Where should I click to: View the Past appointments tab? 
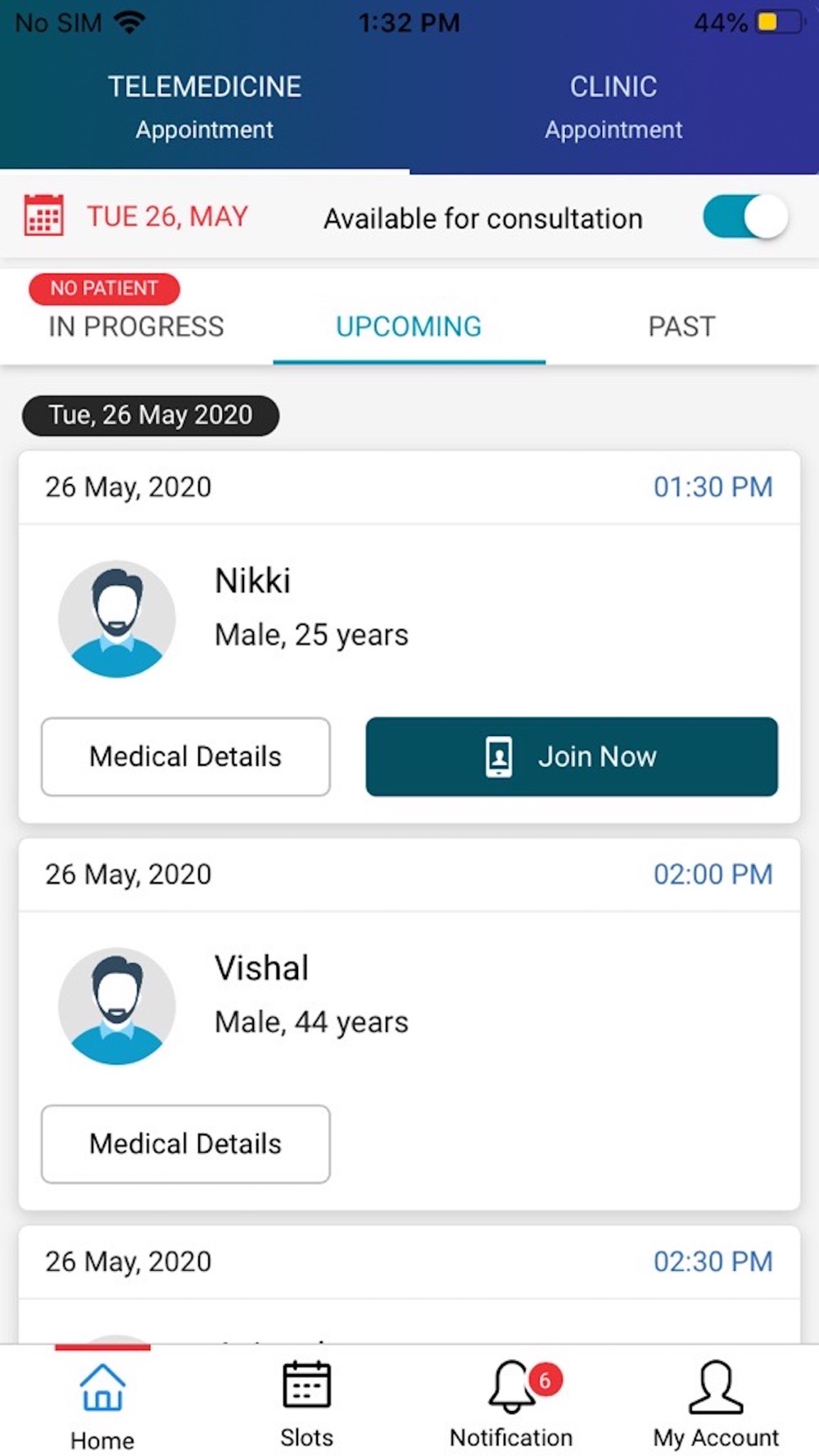tap(681, 326)
